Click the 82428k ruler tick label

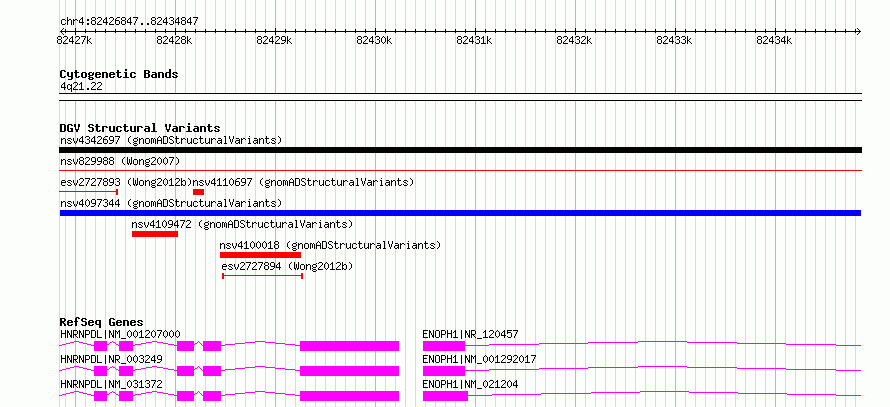tap(175, 40)
